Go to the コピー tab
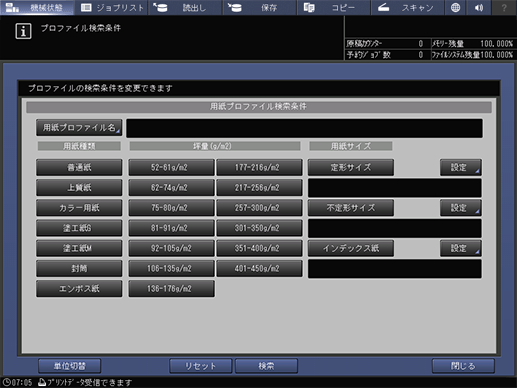517x388 pixels. click(x=333, y=7)
